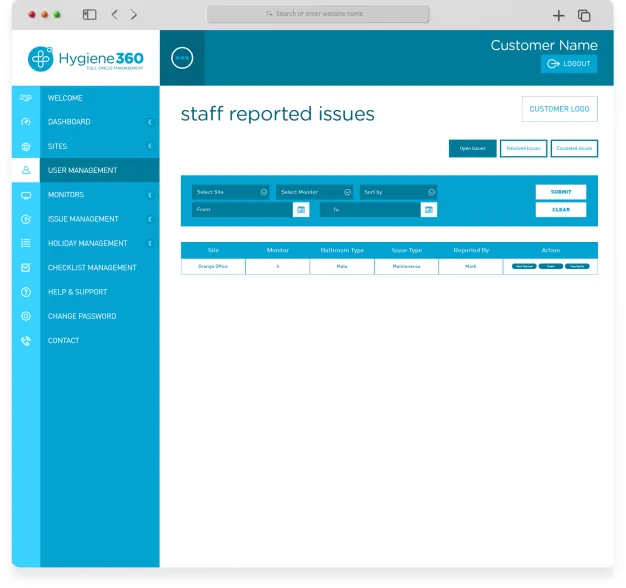Open the Select Site dropdown
This screenshot has width=626, height=588.
click(231, 192)
